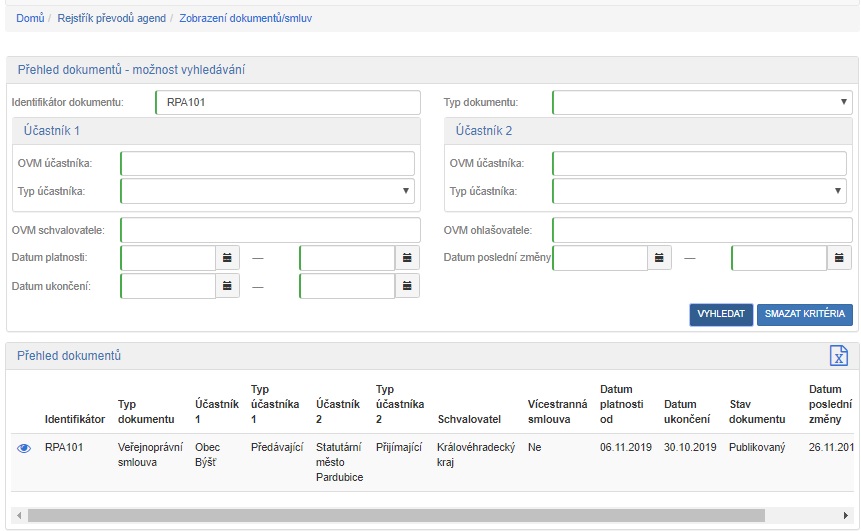Open Rejstřík převodů agend breadcrumb
The image size is (861, 531).
[111, 18]
